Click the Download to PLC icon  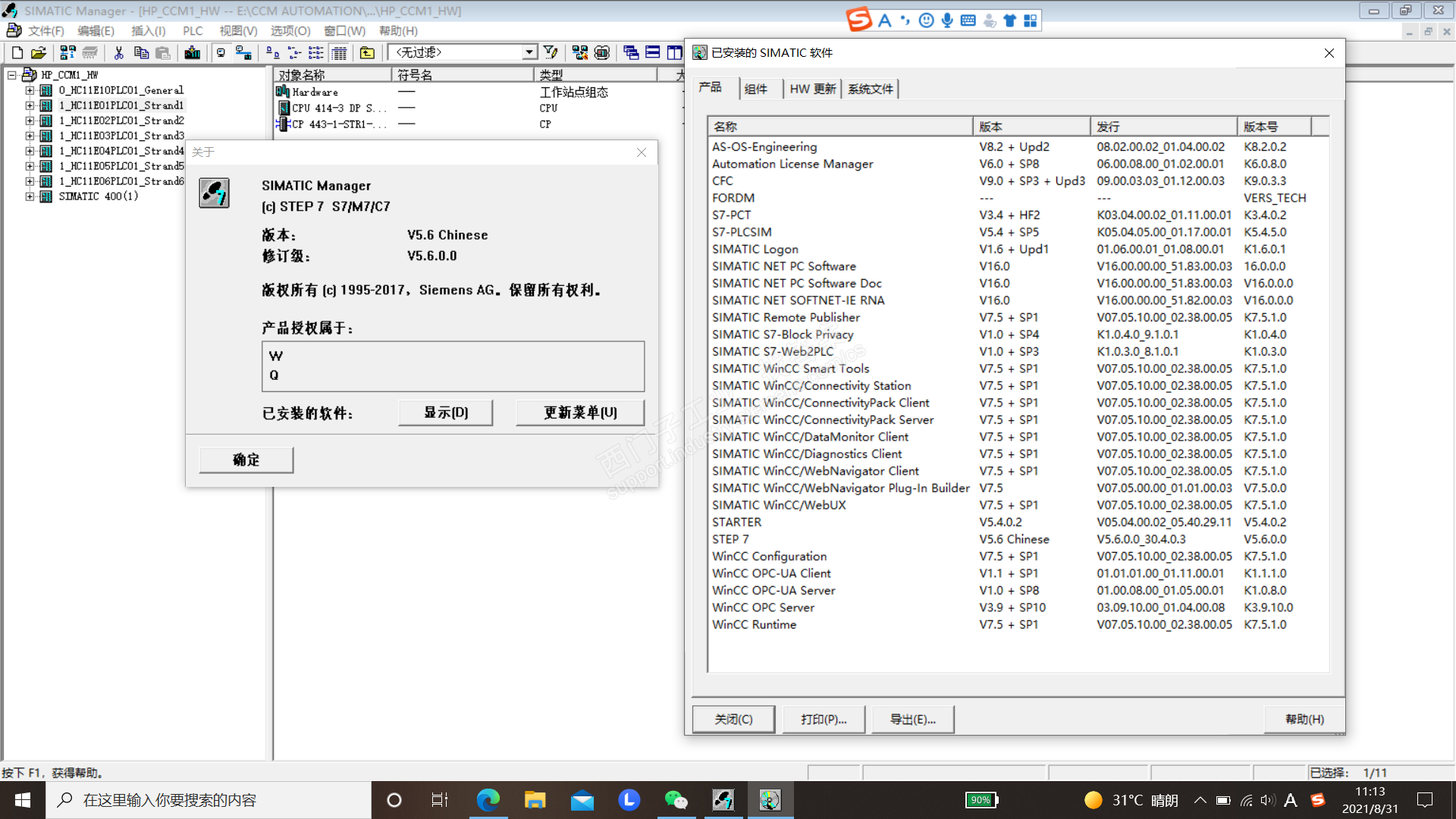193,52
